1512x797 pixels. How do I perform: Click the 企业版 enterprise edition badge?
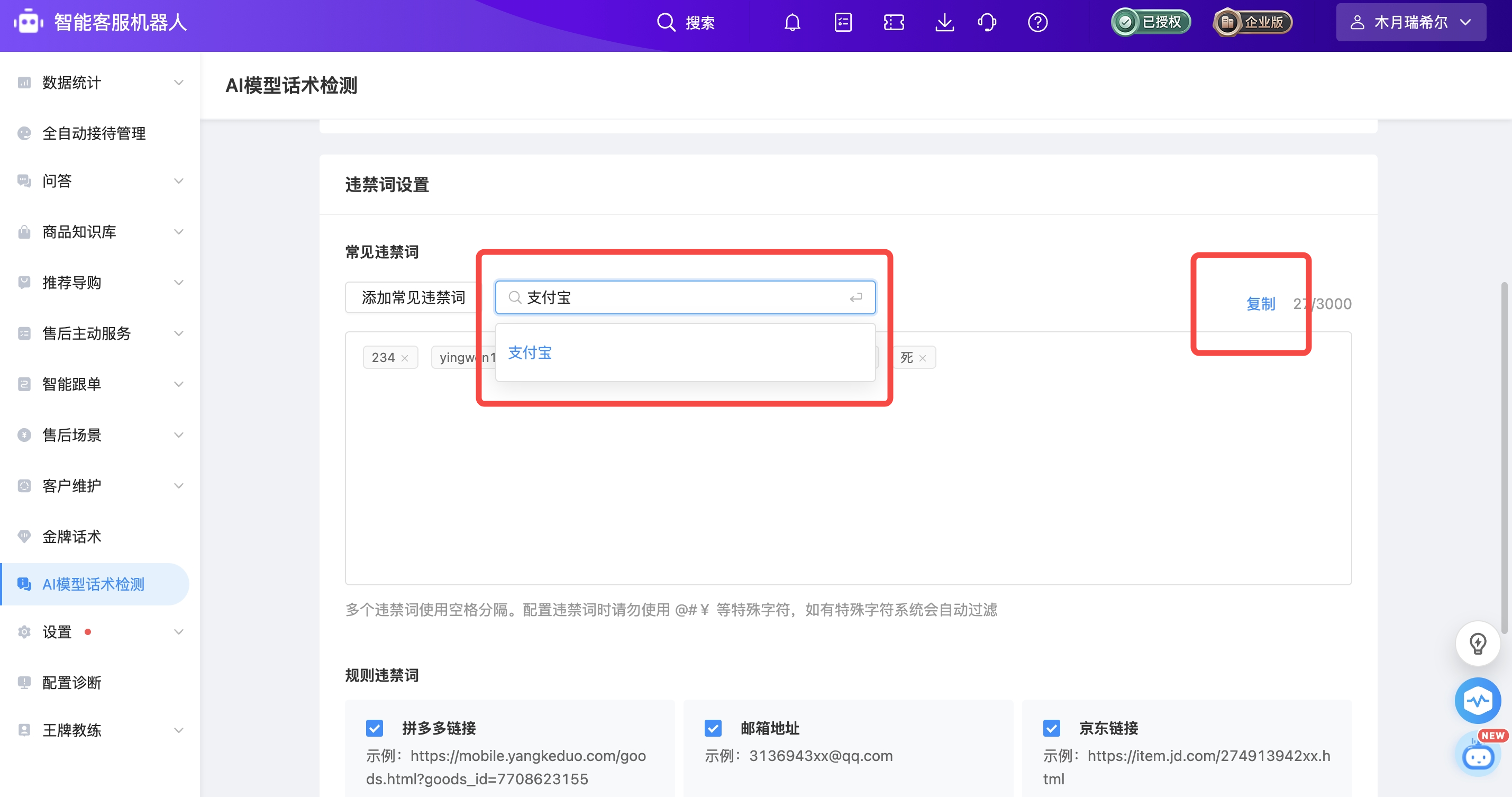(1253, 22)
